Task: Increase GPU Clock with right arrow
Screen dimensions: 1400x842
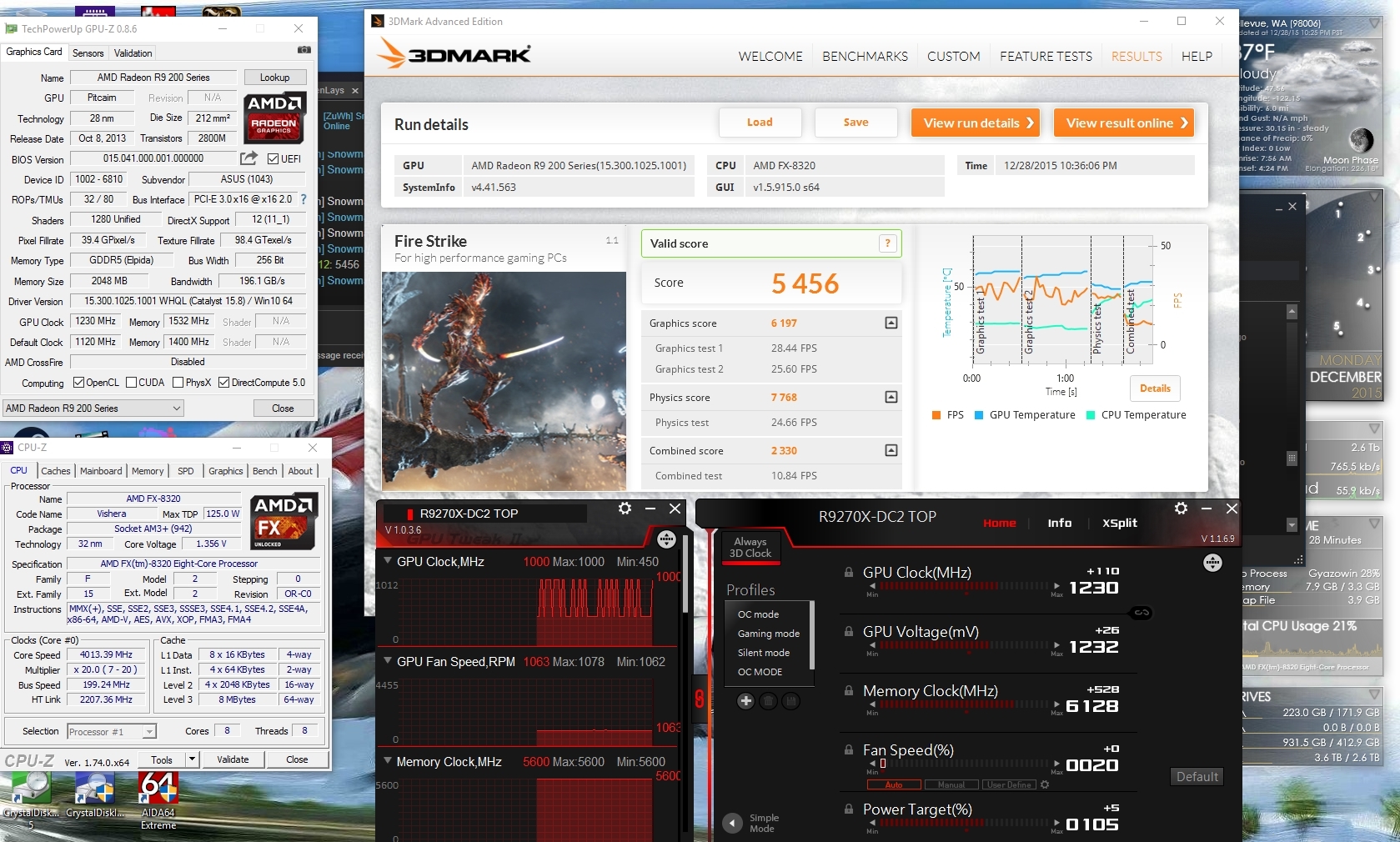Action: [1056, 586]
